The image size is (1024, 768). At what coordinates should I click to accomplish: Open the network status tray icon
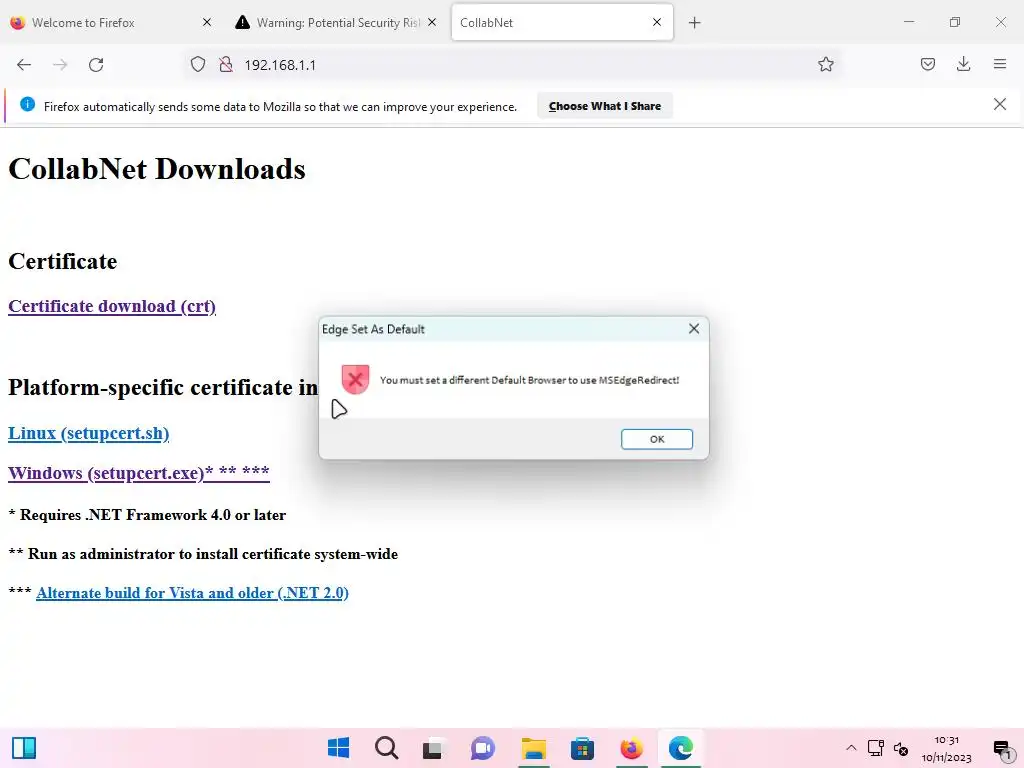[x=876, y=748]
